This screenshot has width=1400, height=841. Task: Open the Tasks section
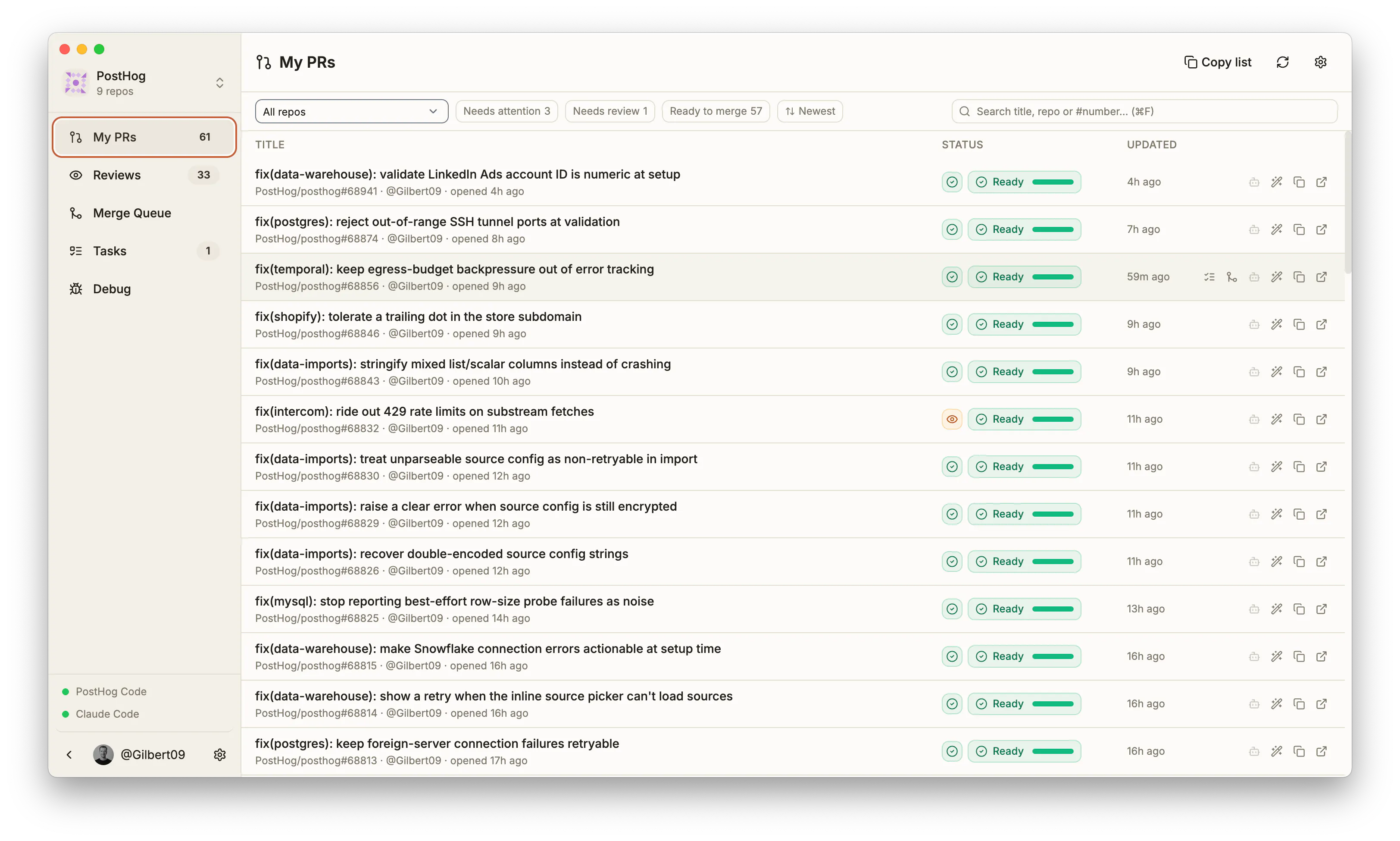click(x=144, y=251)
